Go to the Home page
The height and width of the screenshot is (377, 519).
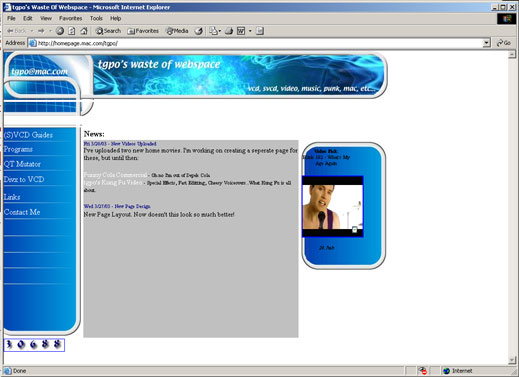(x=84, y=31)
